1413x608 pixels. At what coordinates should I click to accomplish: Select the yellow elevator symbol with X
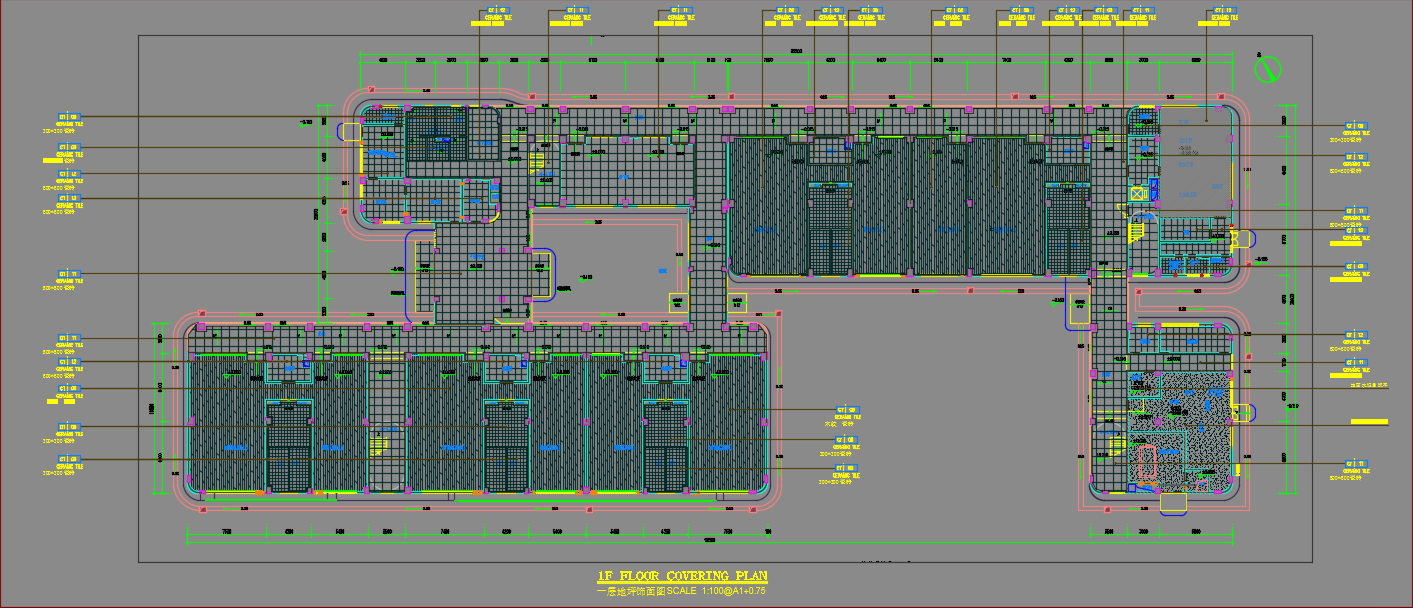pyautogui.click(x=1137, y=193)
